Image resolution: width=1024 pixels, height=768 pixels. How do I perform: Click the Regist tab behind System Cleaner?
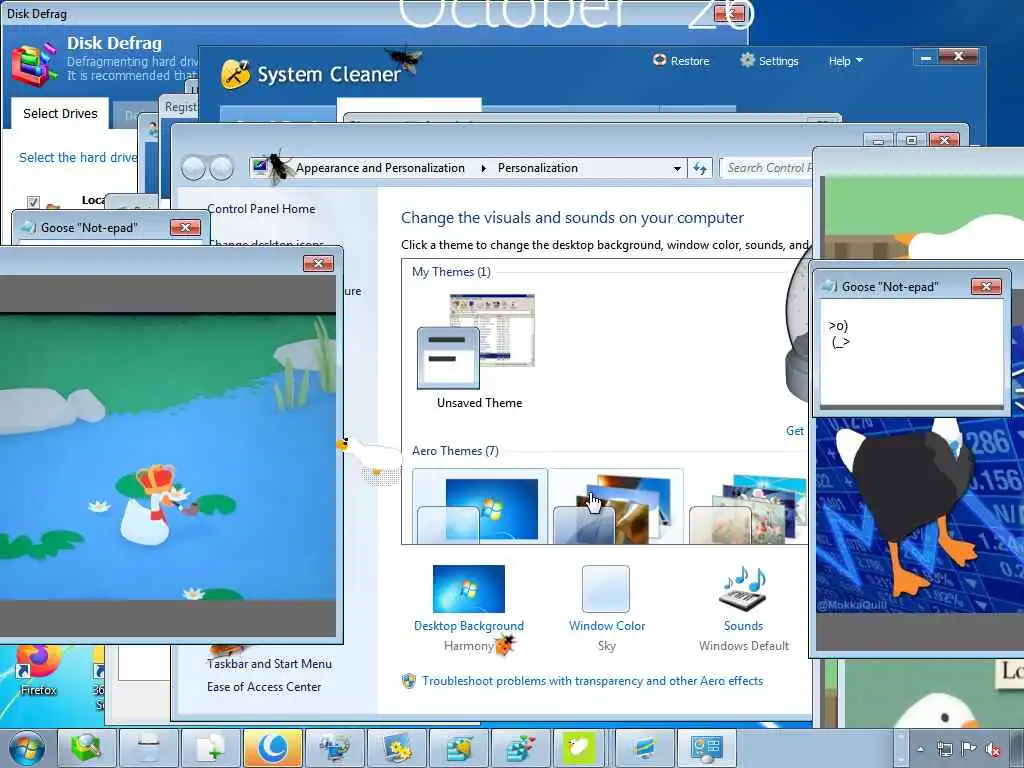[180, 106]
